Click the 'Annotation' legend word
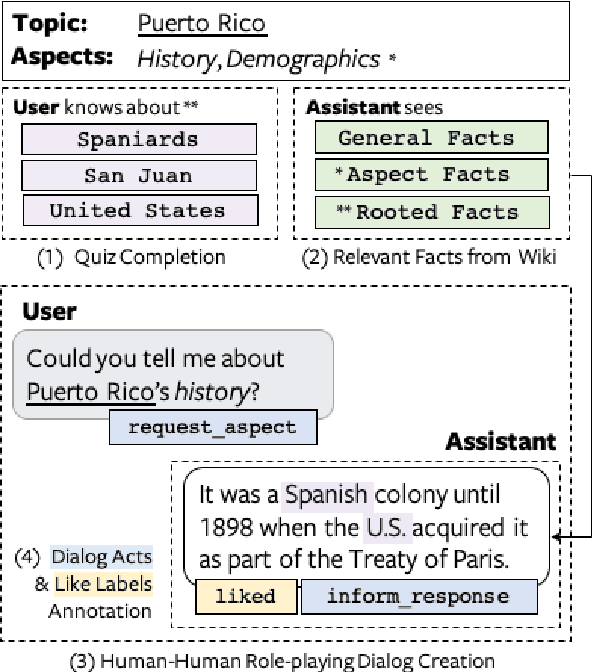 pyautogui.click(x=100, y=612)
